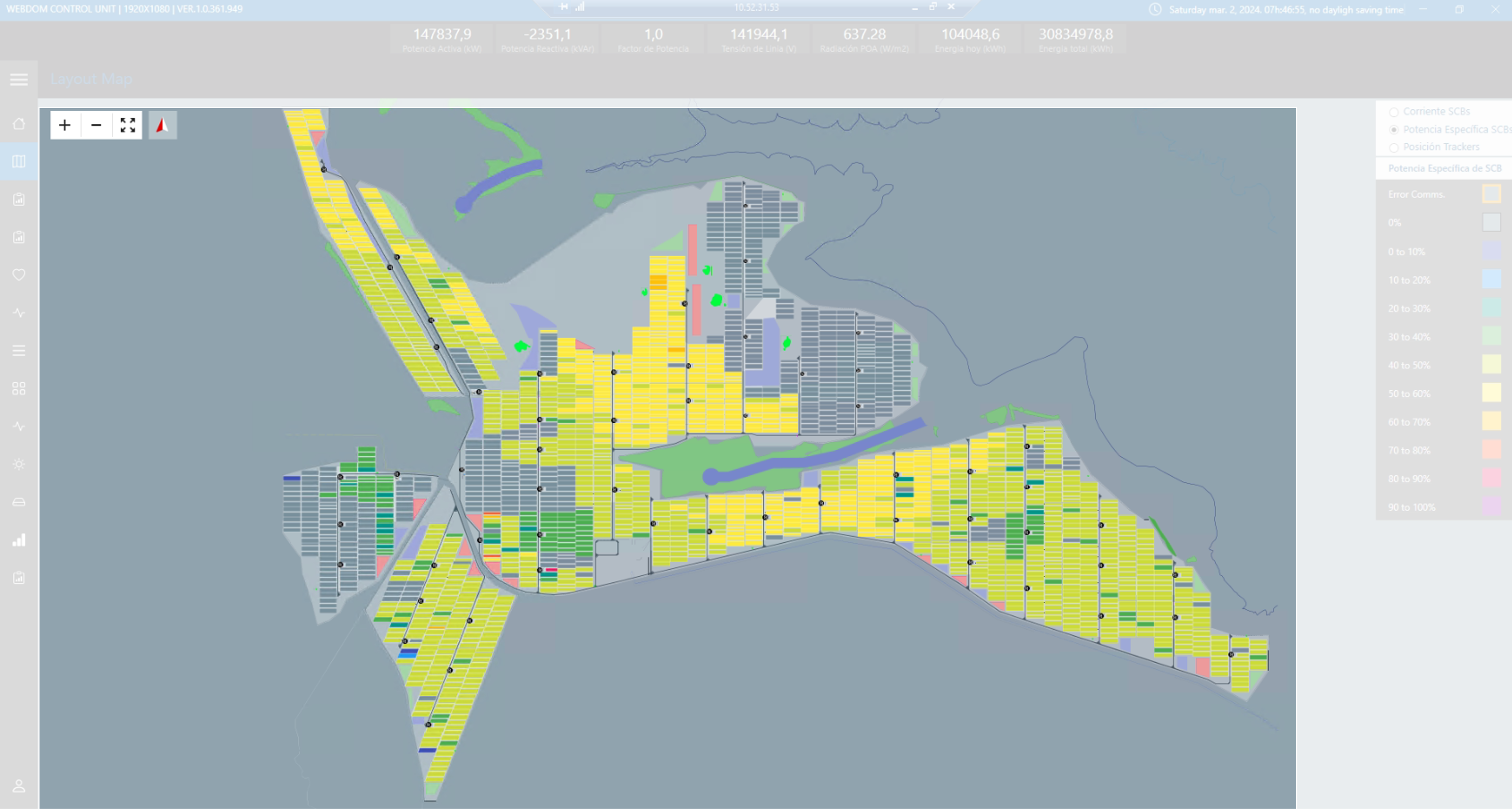Click the Potencia Activa value 147837,9
The width and height of the screenshot is (1512, 810).
click(442, 35)
